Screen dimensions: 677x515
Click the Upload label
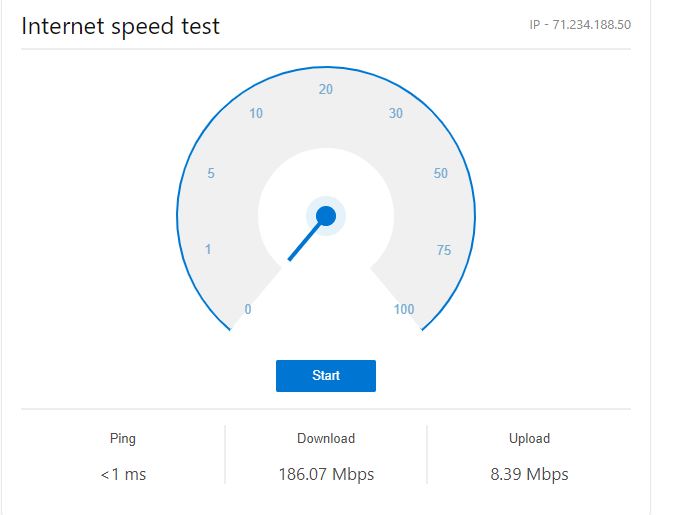point(529,439)
